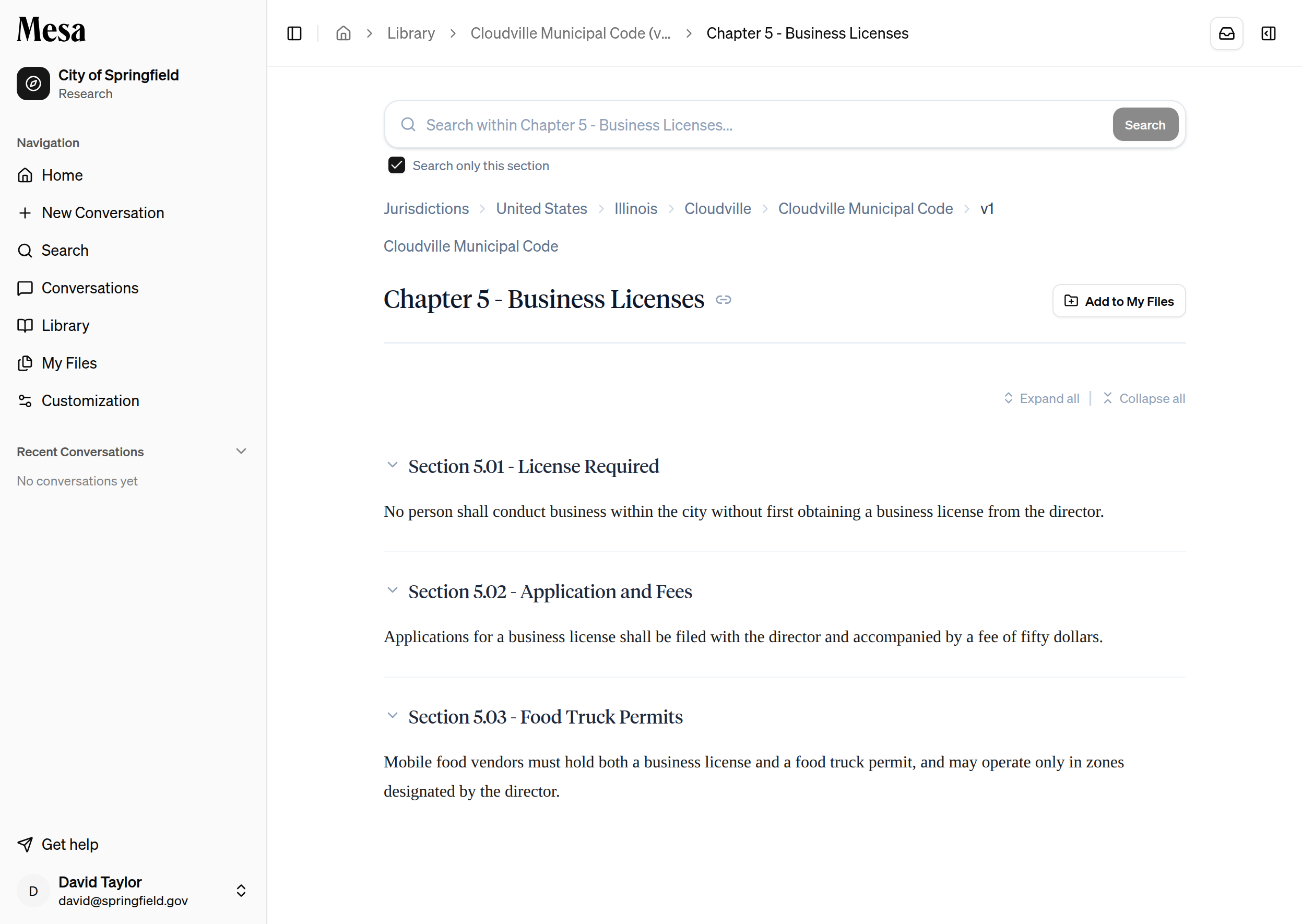Collapse Section 5.02 Application and Fees
1302x924 pixels.
[392, 590]
